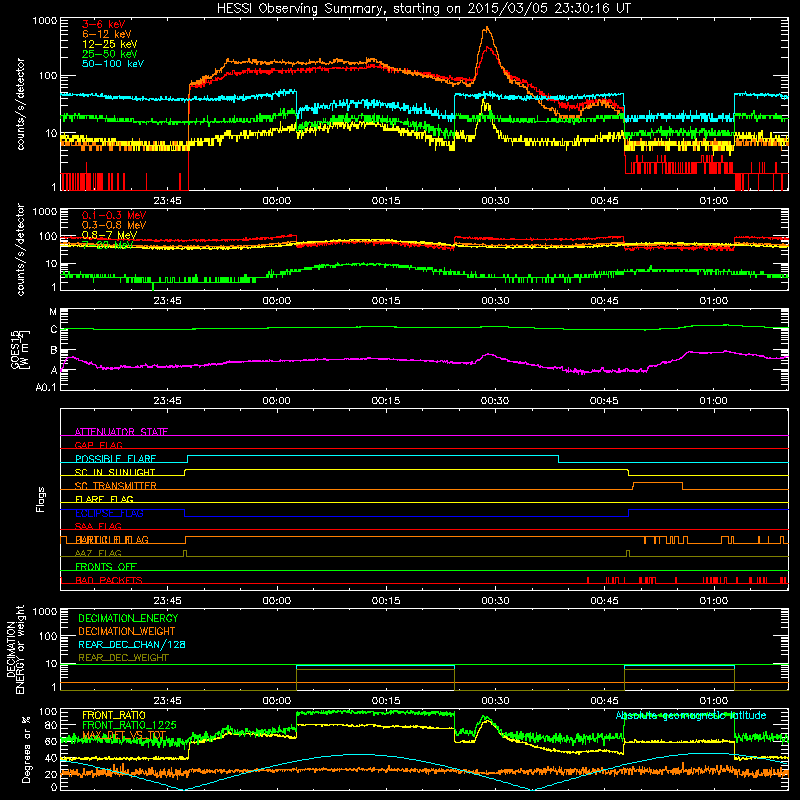The height and width of the screenshot is (800, 800).
Task: Select the M class tick on GOES plot
Action: click(x=53, y=312)
